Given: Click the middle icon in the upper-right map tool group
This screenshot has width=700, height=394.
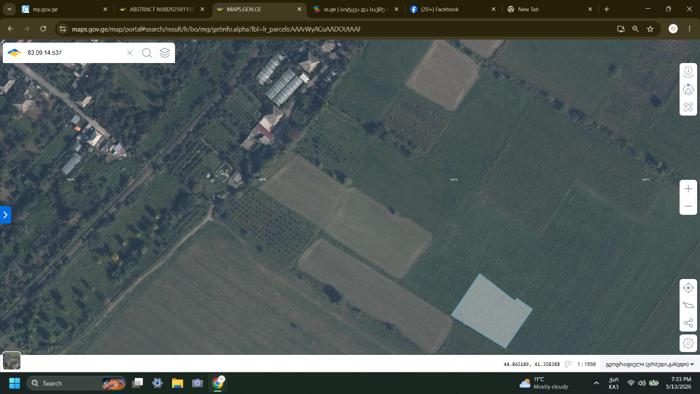Looking at the screenshot, I should coord(688,89).
